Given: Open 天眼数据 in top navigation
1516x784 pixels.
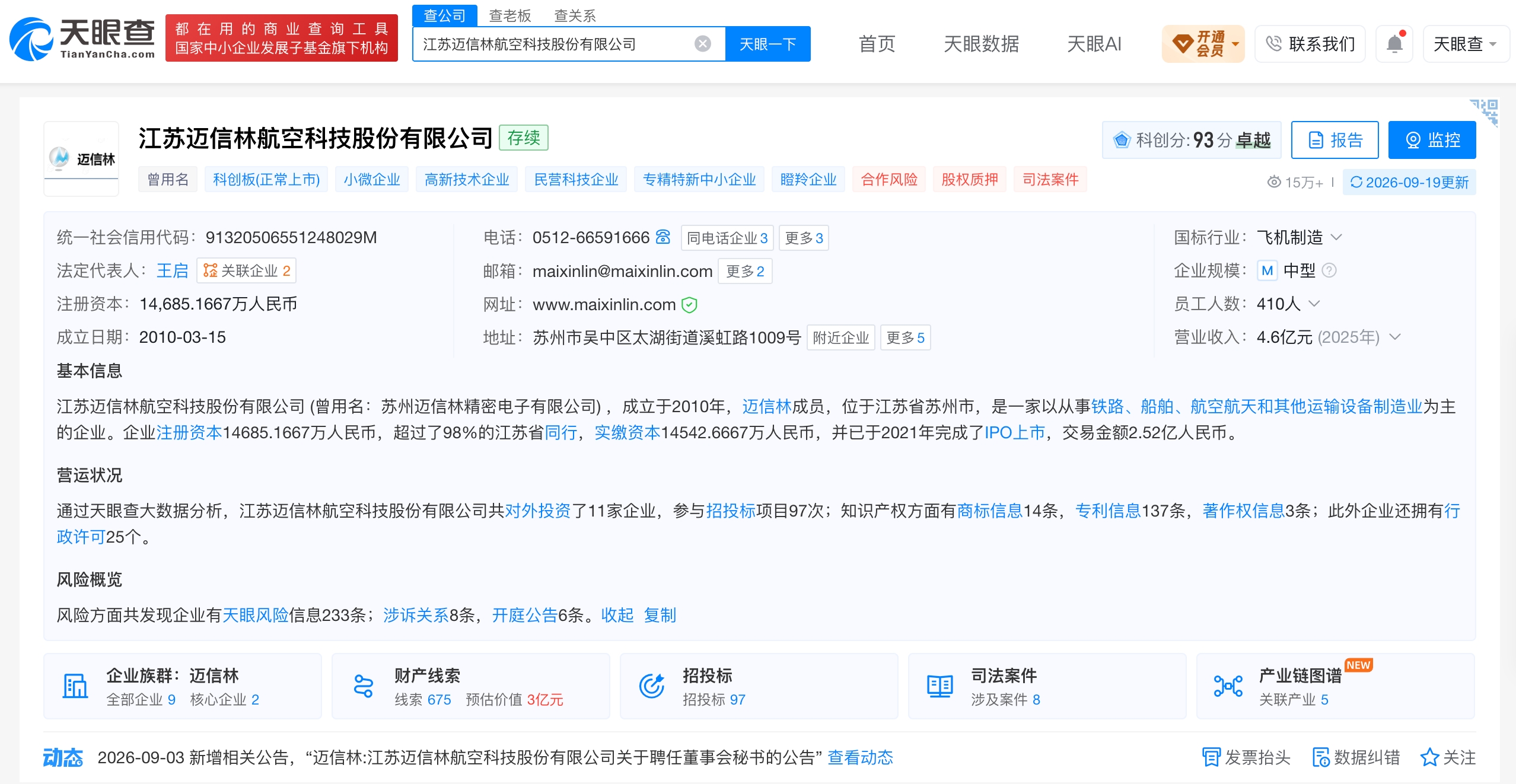Looking at the screenshot, I should [982, 44].
